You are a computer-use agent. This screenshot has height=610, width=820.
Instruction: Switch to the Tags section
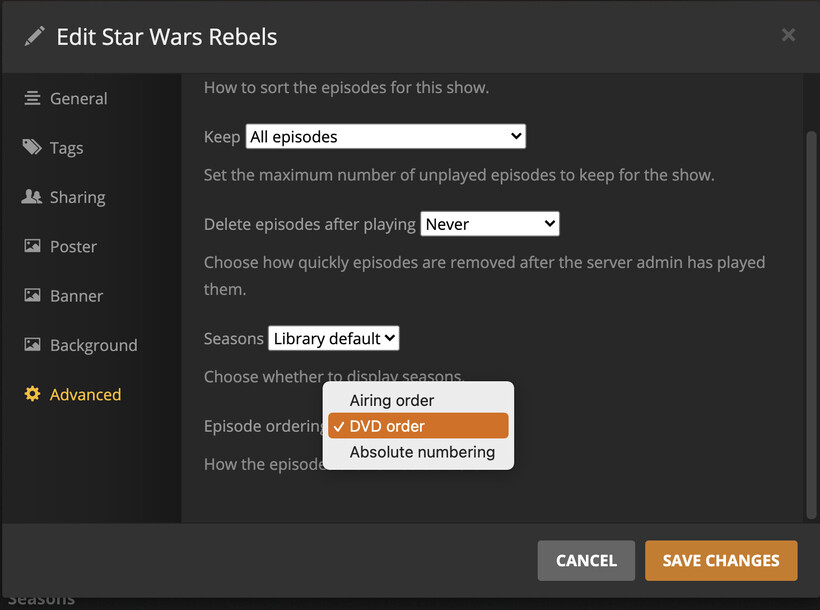click(66, 148)
